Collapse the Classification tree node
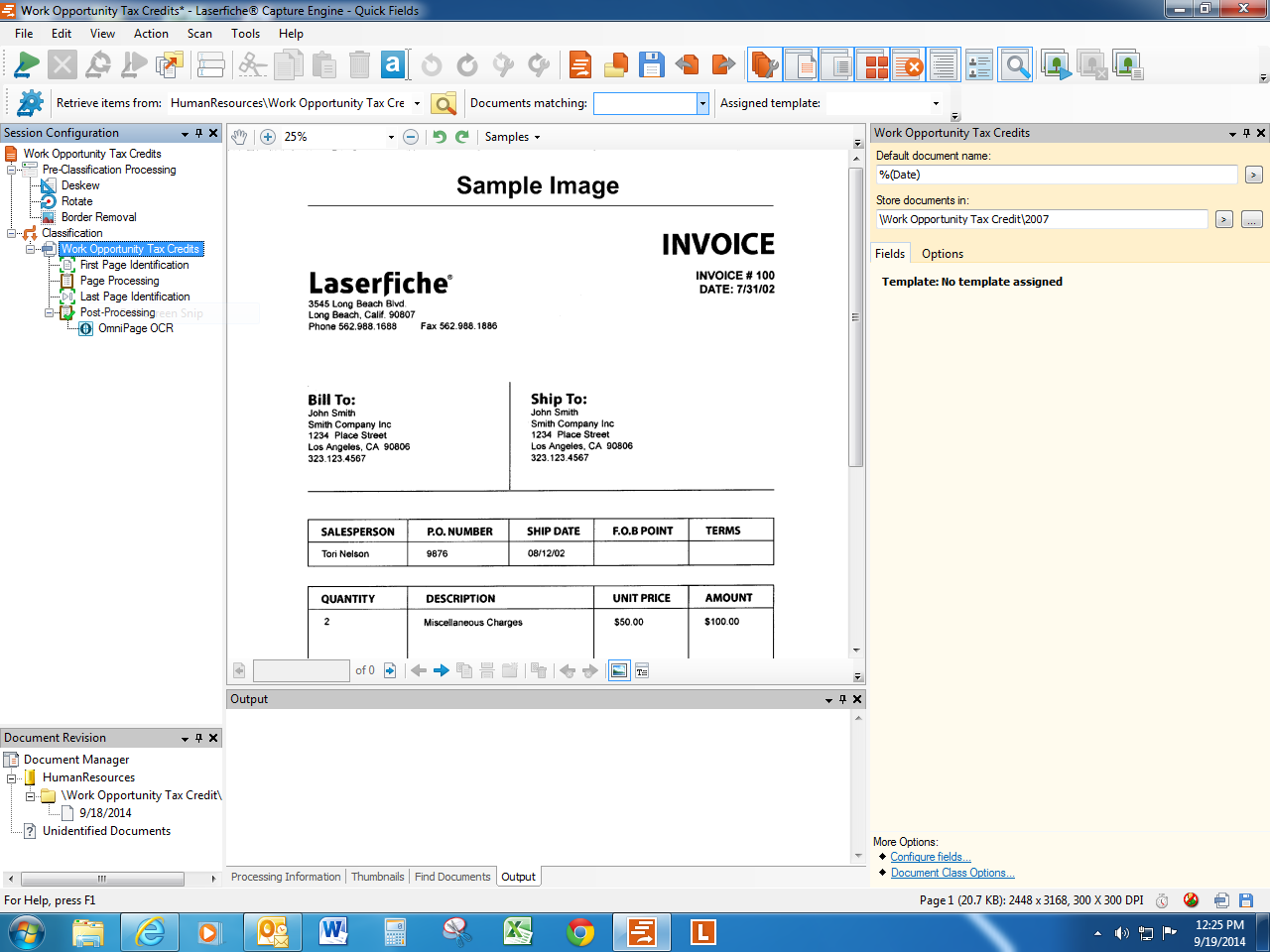1270x952 pixels. (x=12, y=233)
